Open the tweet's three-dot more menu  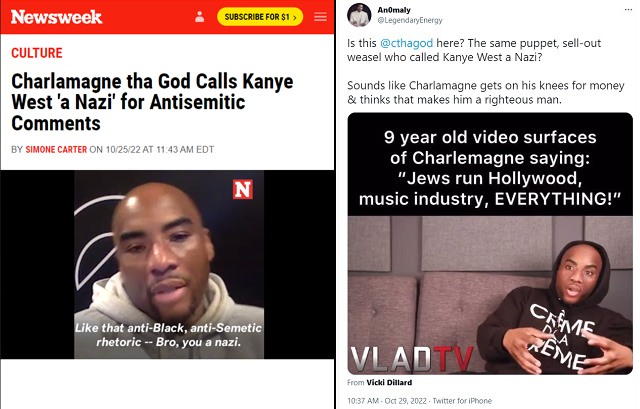click(628, 9)
